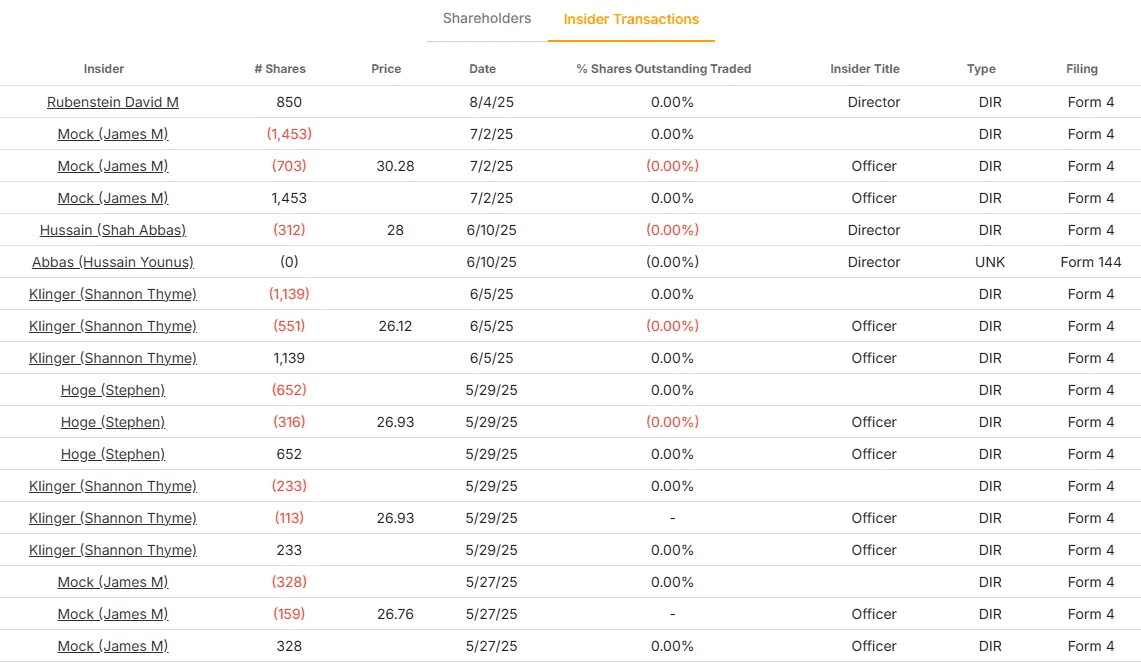Open Klinger (Shannon Thyme) link at price 26.12

113,326
